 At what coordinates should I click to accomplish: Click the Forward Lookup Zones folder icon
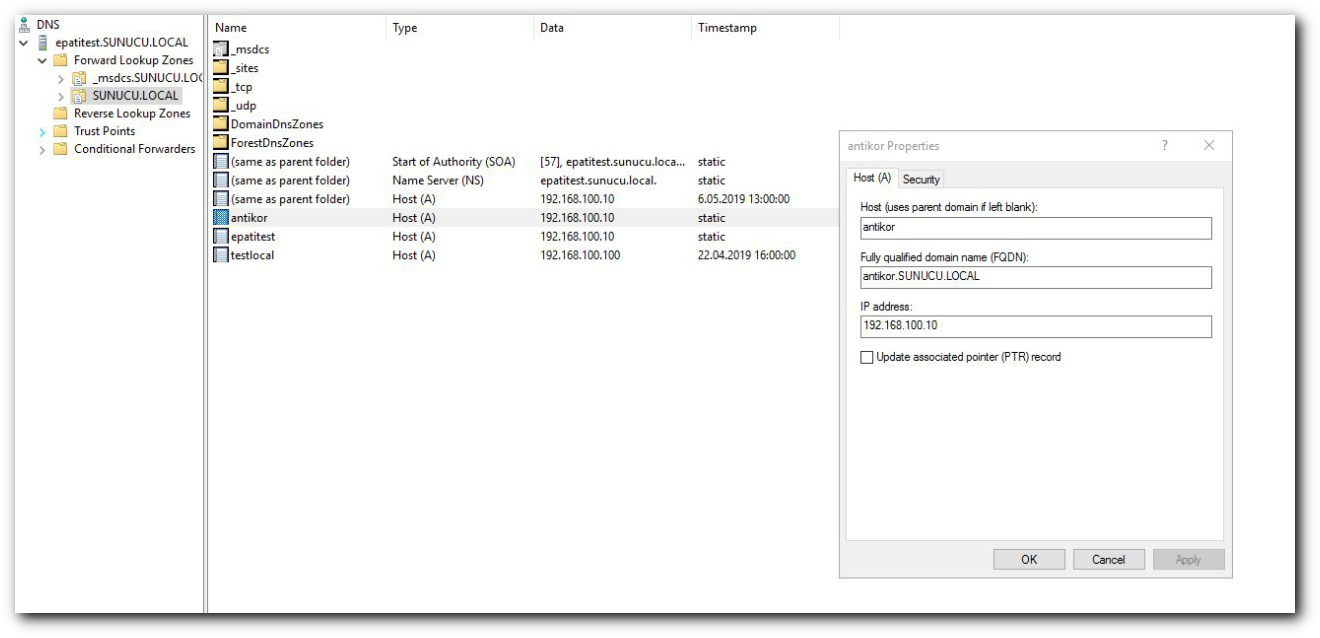60,60
